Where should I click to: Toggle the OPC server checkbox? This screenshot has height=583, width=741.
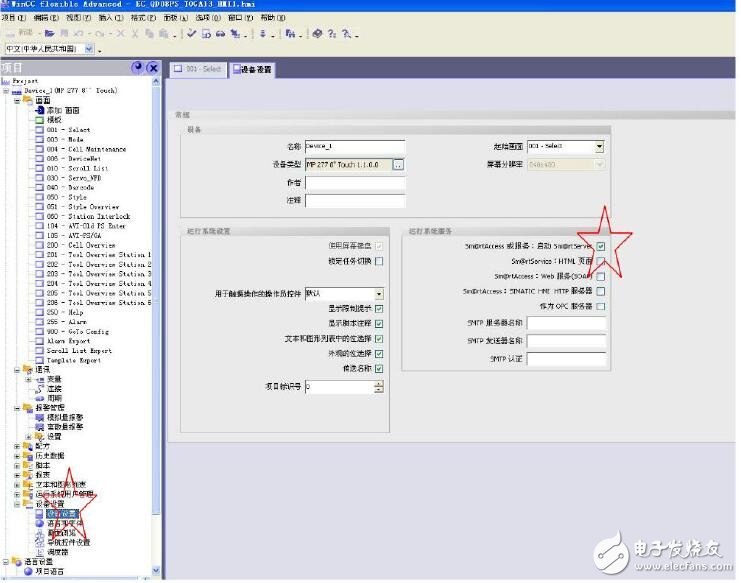click(601, 307)
